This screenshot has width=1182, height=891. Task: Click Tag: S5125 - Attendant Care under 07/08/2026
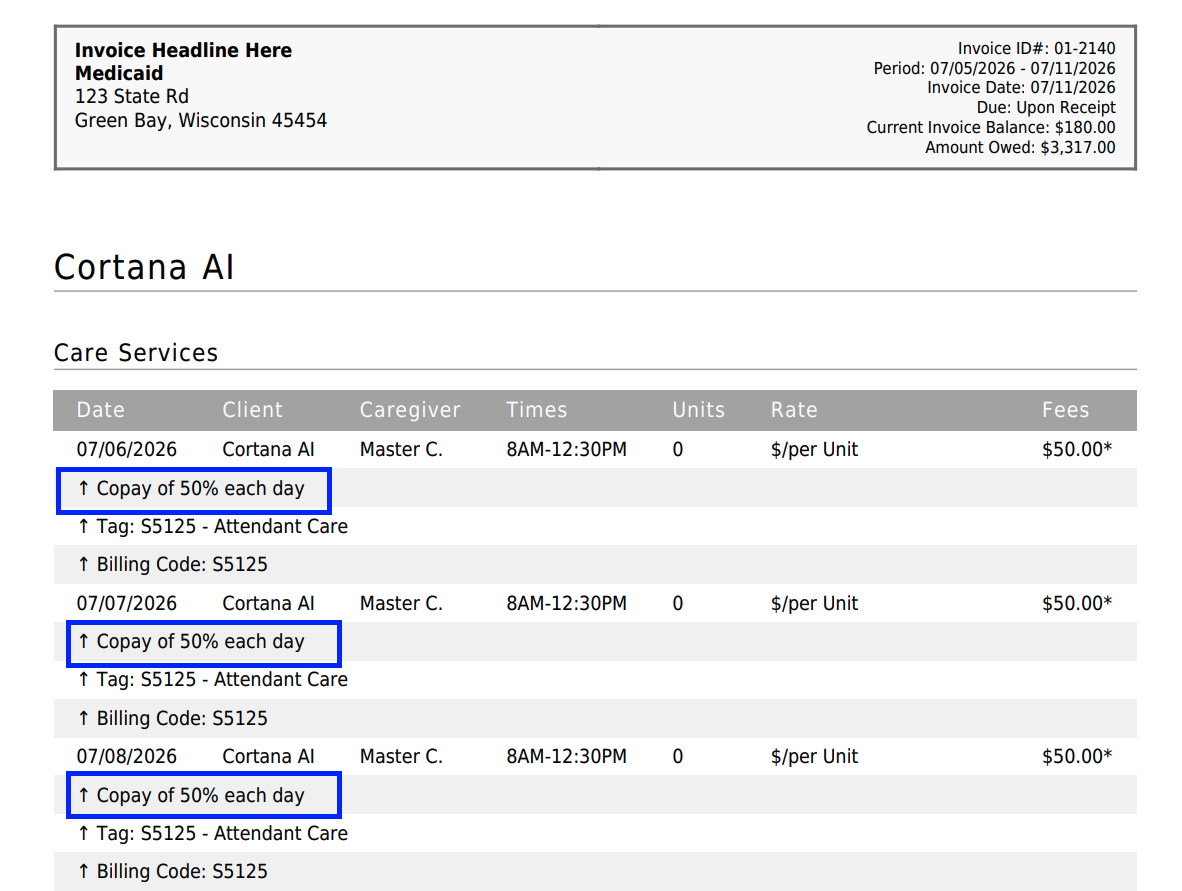213,833
